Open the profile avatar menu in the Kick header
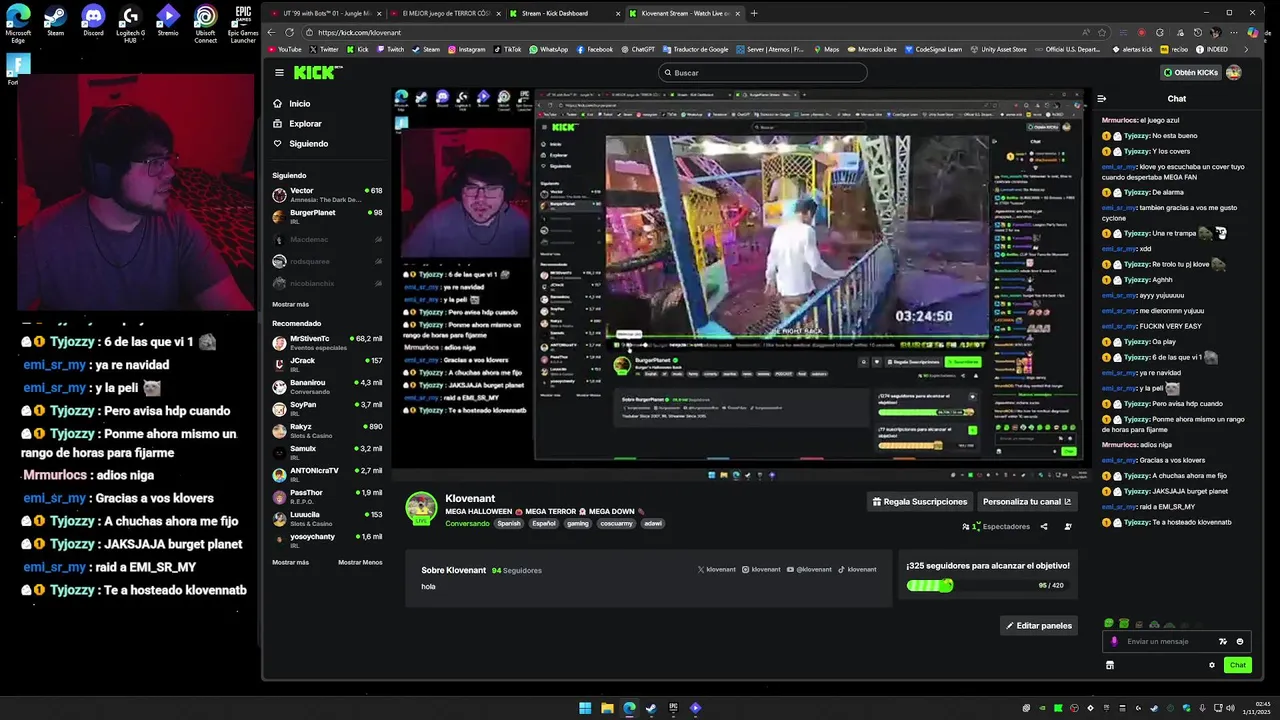The height and width of the screenshot is (720, 1280). point(1234,73)
